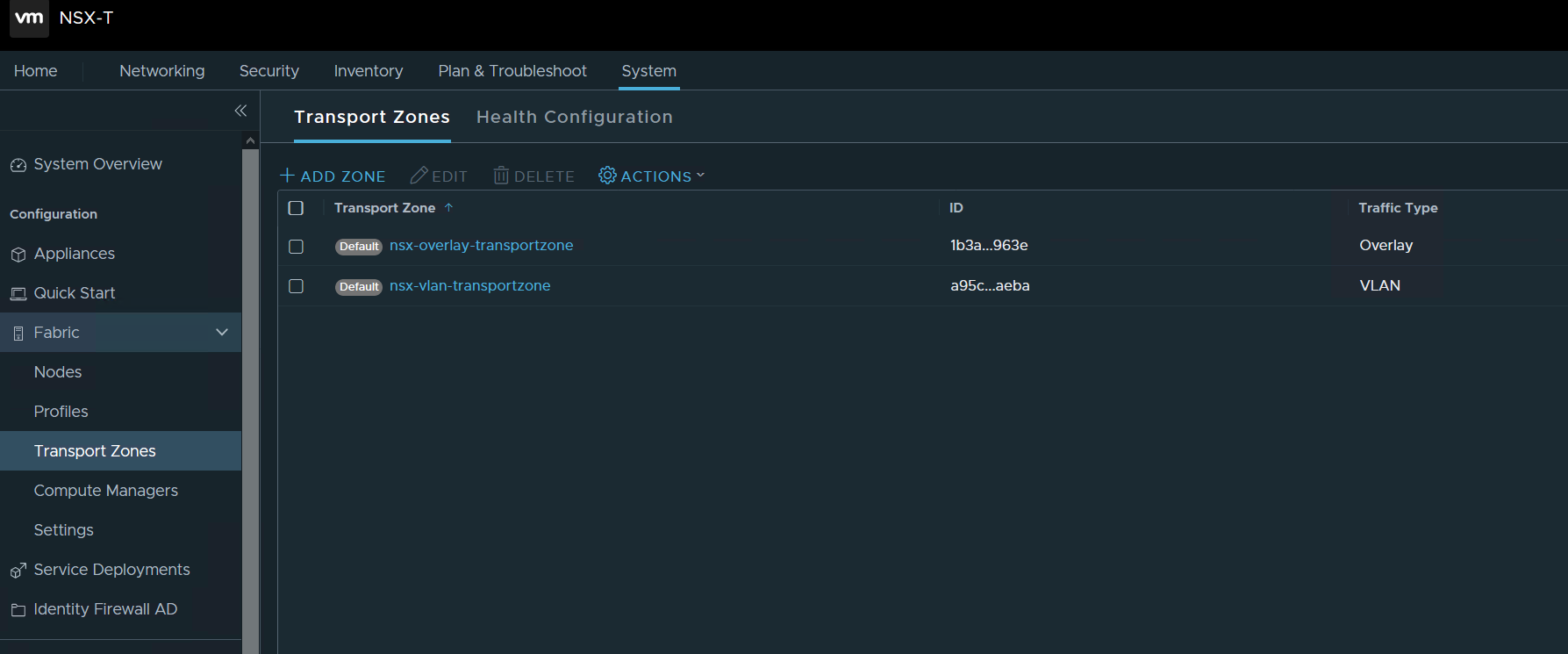Toggle the select-all checkbox in table header
Screen dimensions: 1568x654
296,208
